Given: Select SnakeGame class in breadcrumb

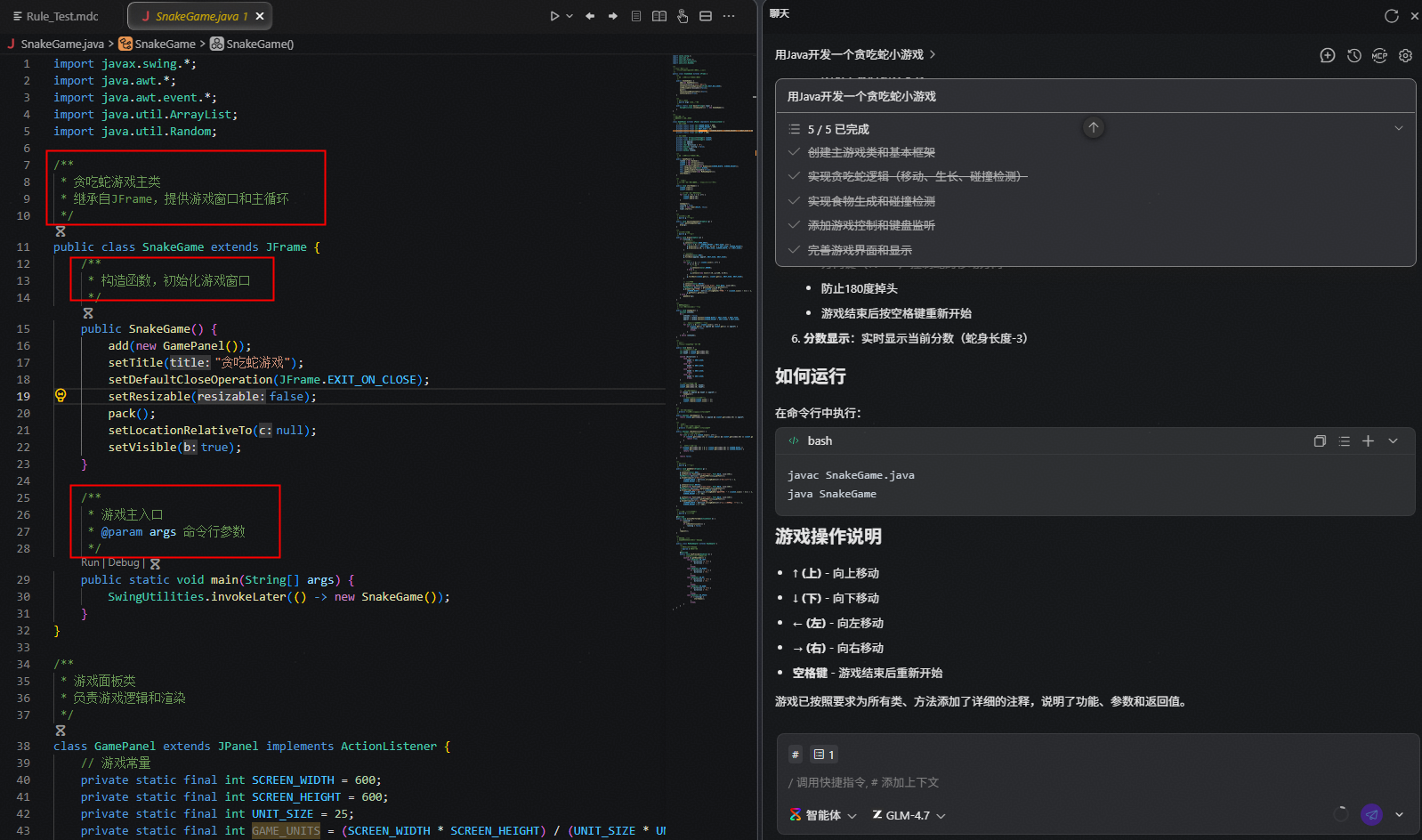Looking at the screenshot, I should pyautogui.click(x=165, y=44).
